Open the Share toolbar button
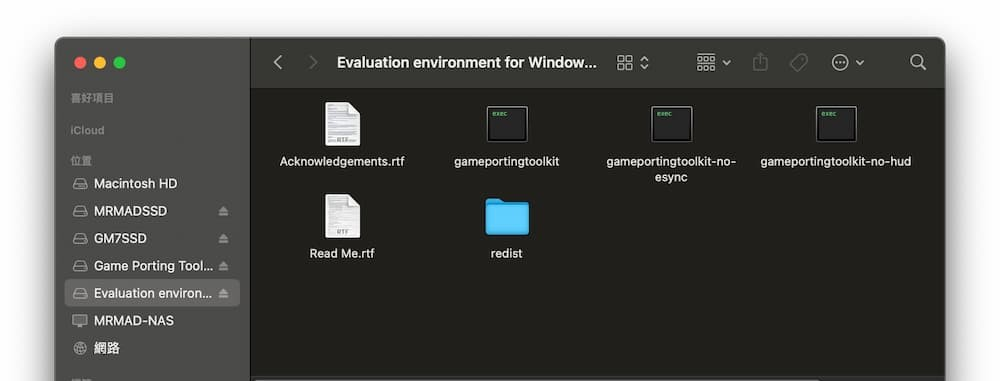The width and height of the screenshot is (1000, 381). tap(760, 62)
